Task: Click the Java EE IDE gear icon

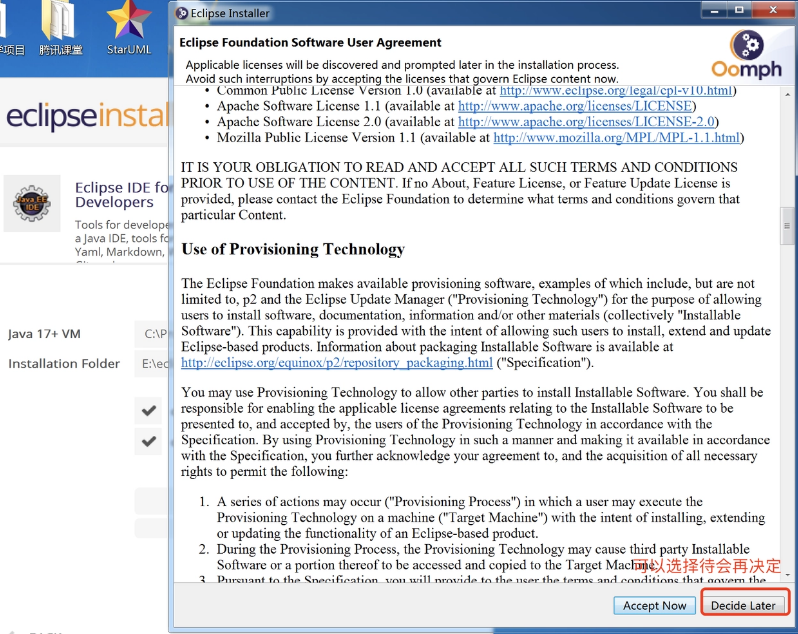Action: (32, 203)
